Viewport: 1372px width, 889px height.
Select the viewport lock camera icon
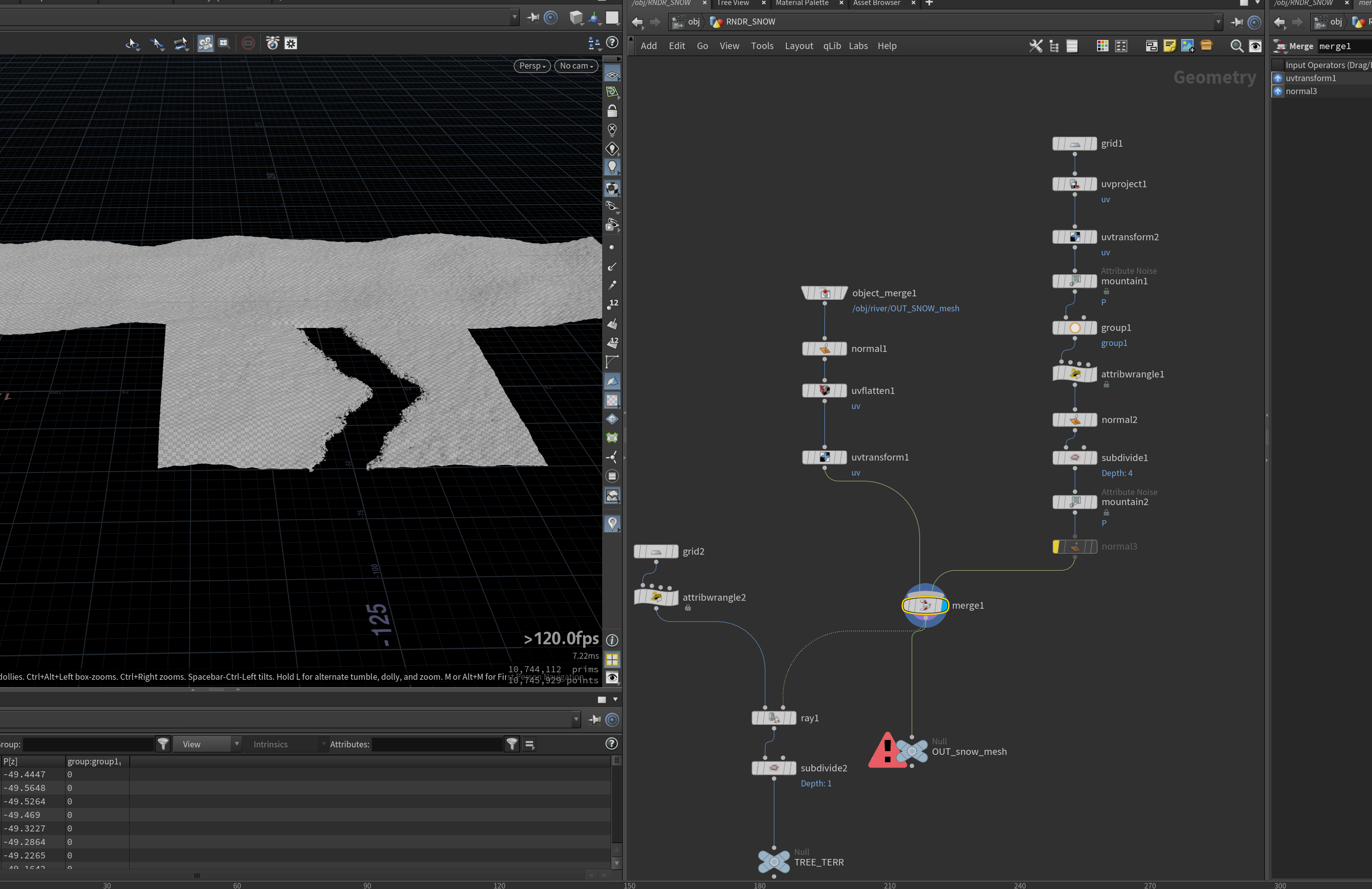pos(612,111)
